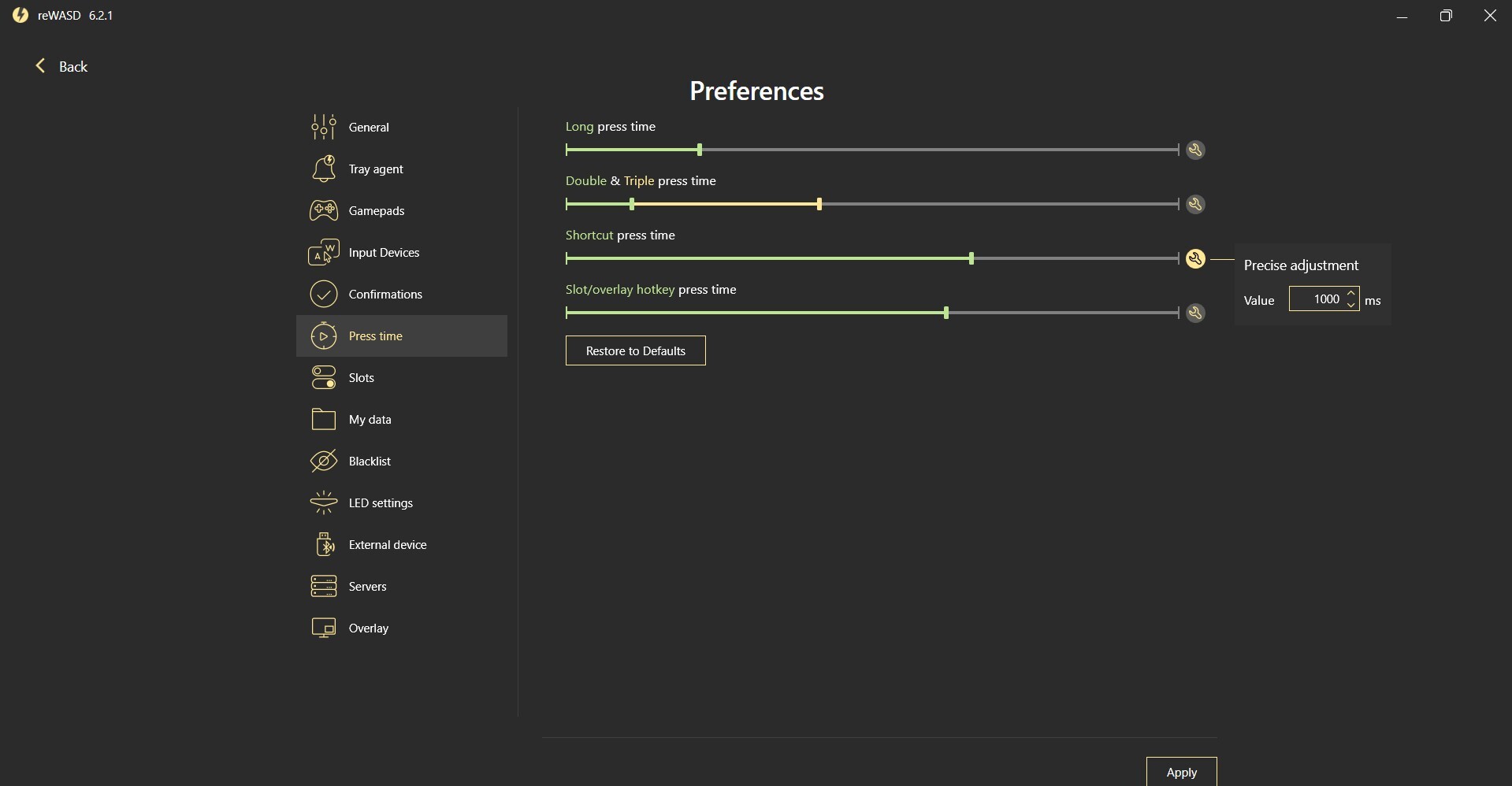Click the precise adjustment Value input field
Screen dimensions: 1512x786
coord(1317,299)
